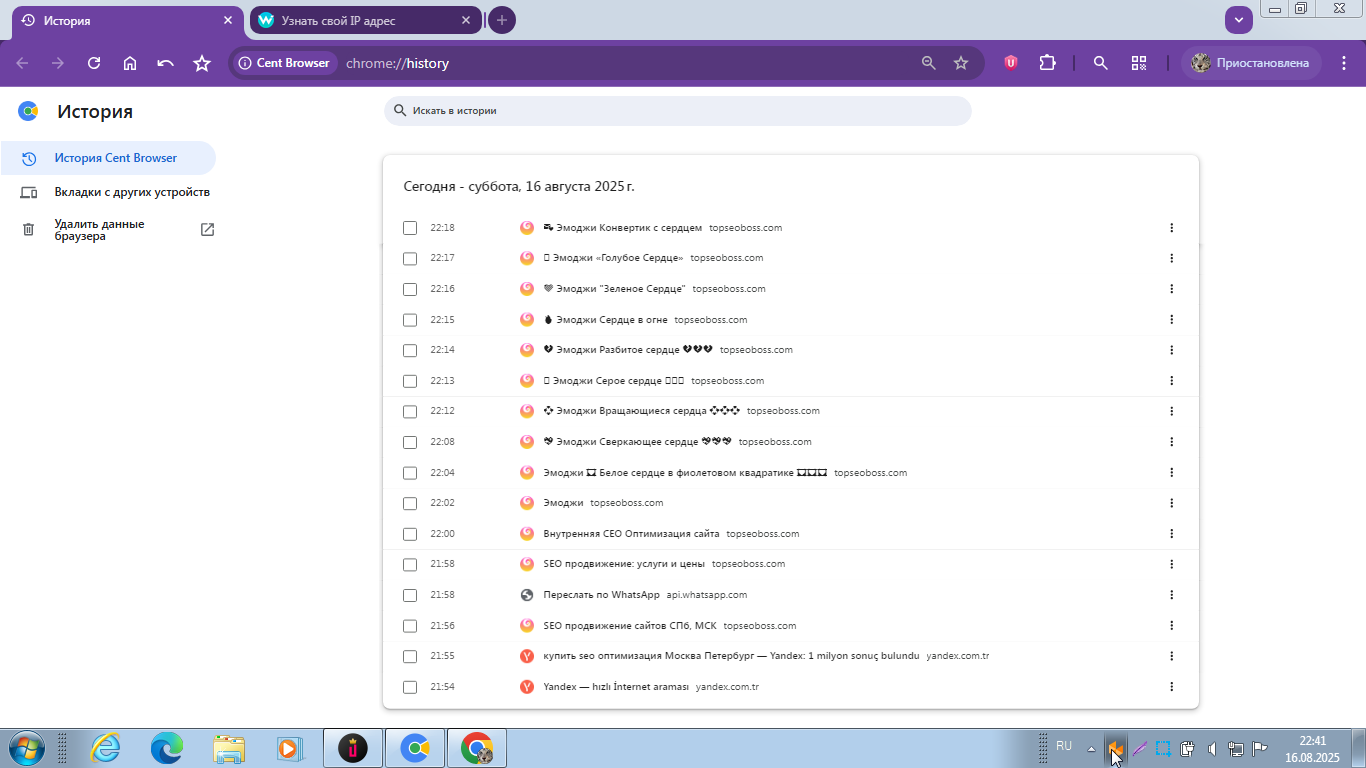Bookmark this page with the address bar star
The height and width of the screenshot is (768, 1366).
tap(961, 63)
